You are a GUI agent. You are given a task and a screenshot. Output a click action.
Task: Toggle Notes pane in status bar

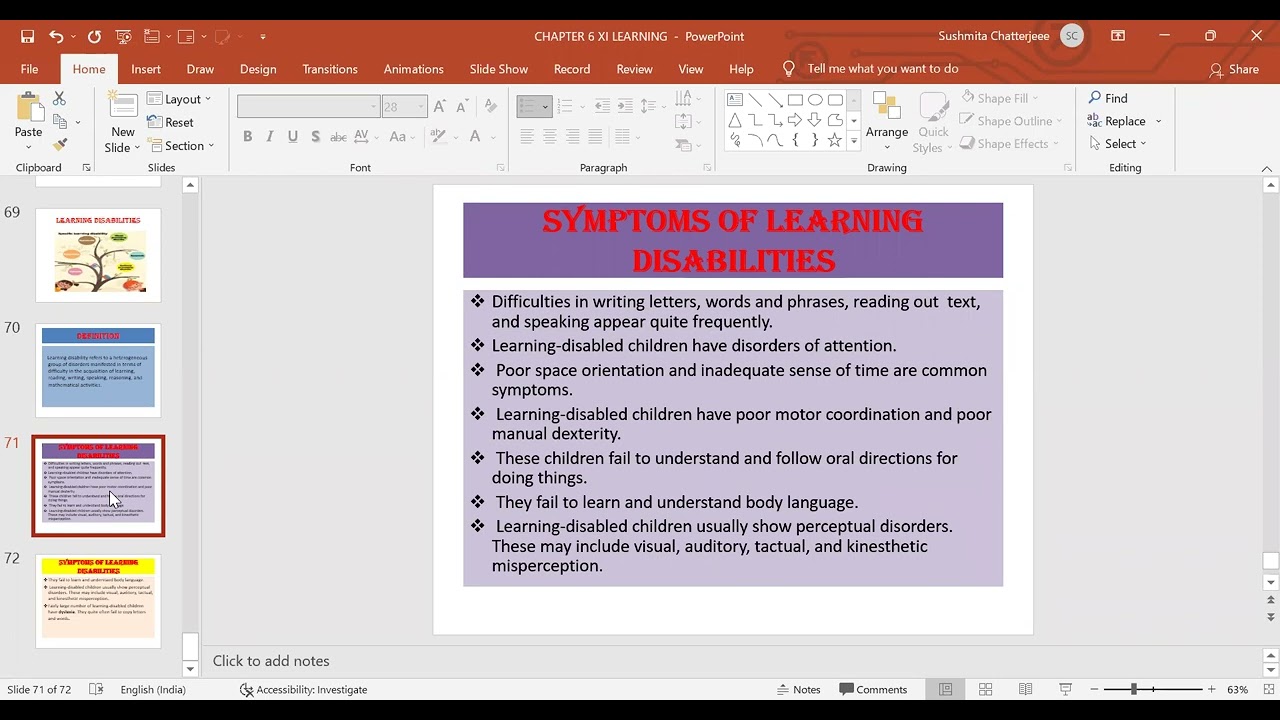tap(798, 689)
